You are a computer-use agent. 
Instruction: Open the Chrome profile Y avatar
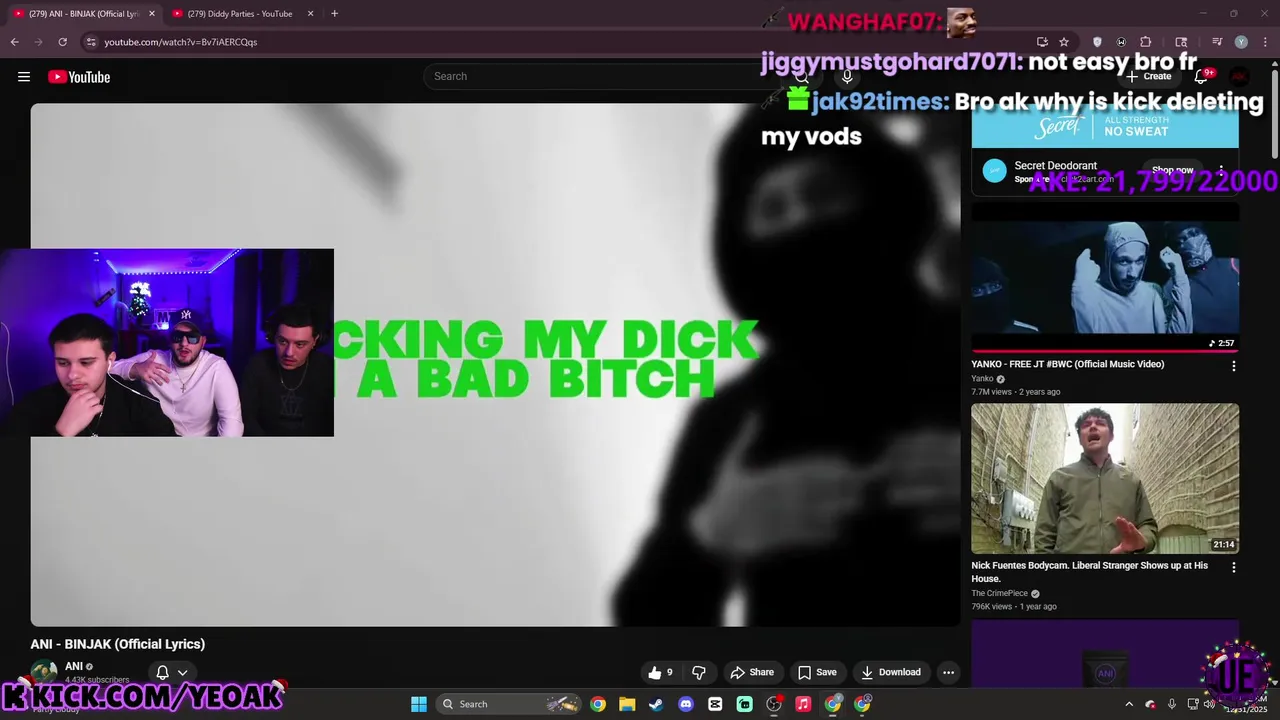[x=1241, y=42]
